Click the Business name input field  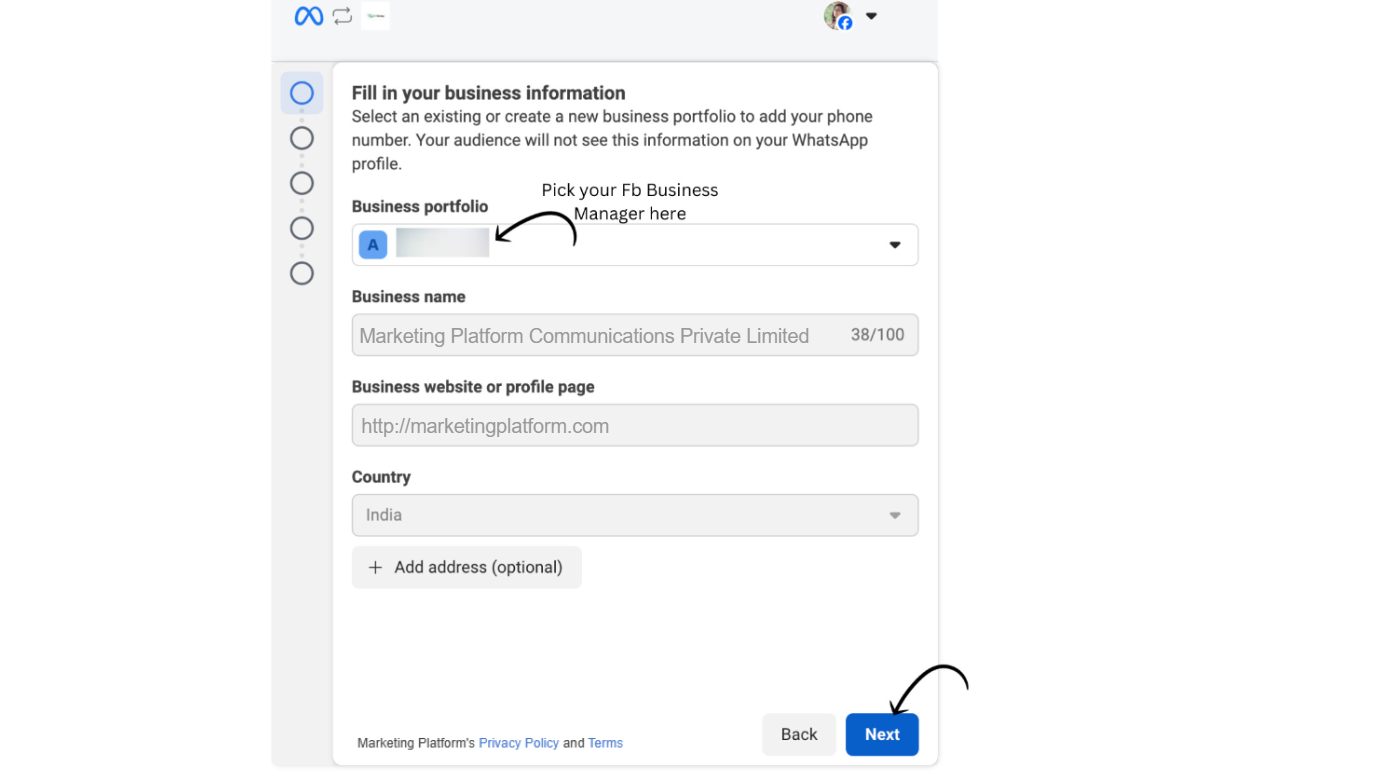coord(635,335)
